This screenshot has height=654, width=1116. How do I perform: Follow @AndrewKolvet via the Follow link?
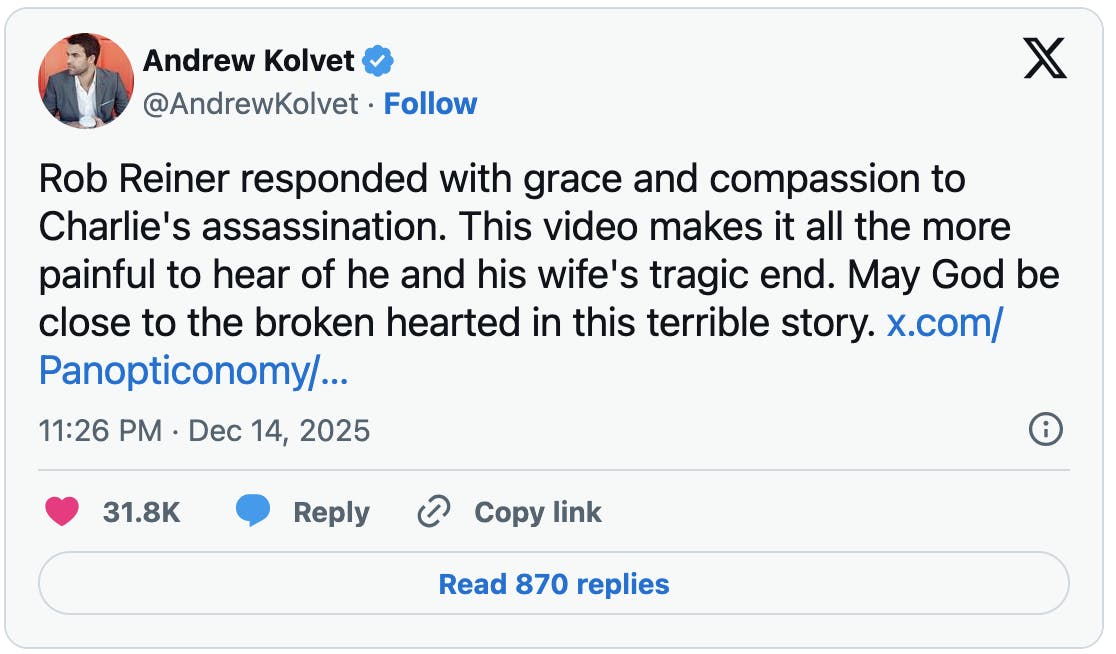pos(431,103)
